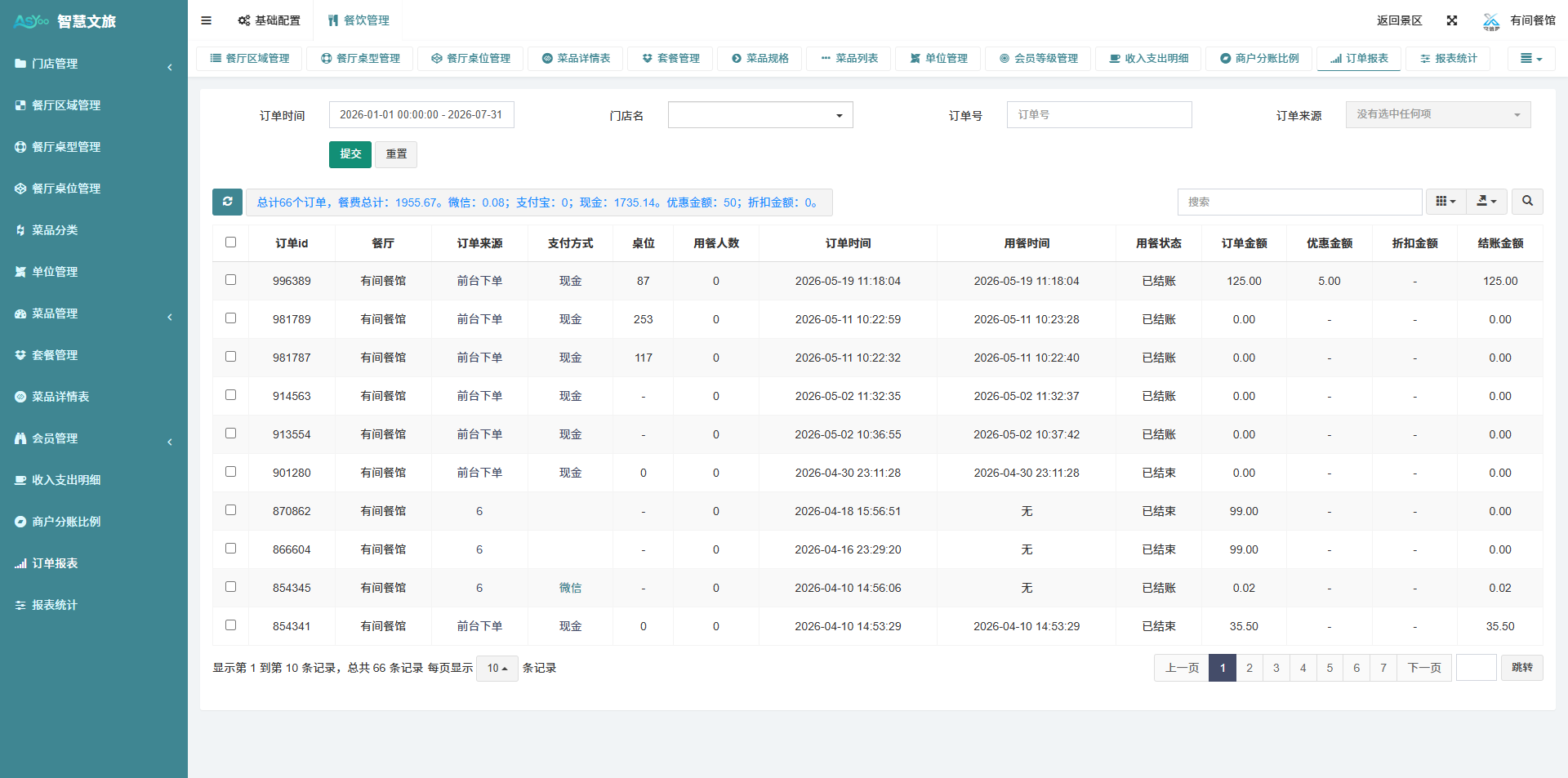Check the row for order 981789
The width and height of the screenshot is (1568, 778).
(x=230, y=318)
